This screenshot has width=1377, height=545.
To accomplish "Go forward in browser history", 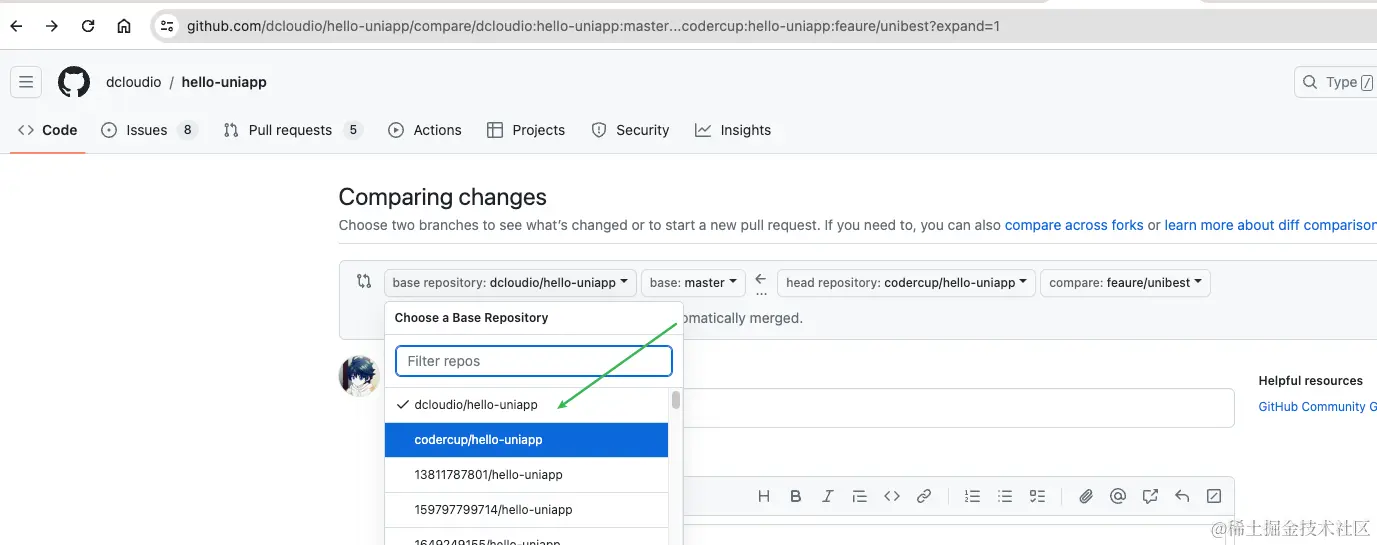I will 52,26.
